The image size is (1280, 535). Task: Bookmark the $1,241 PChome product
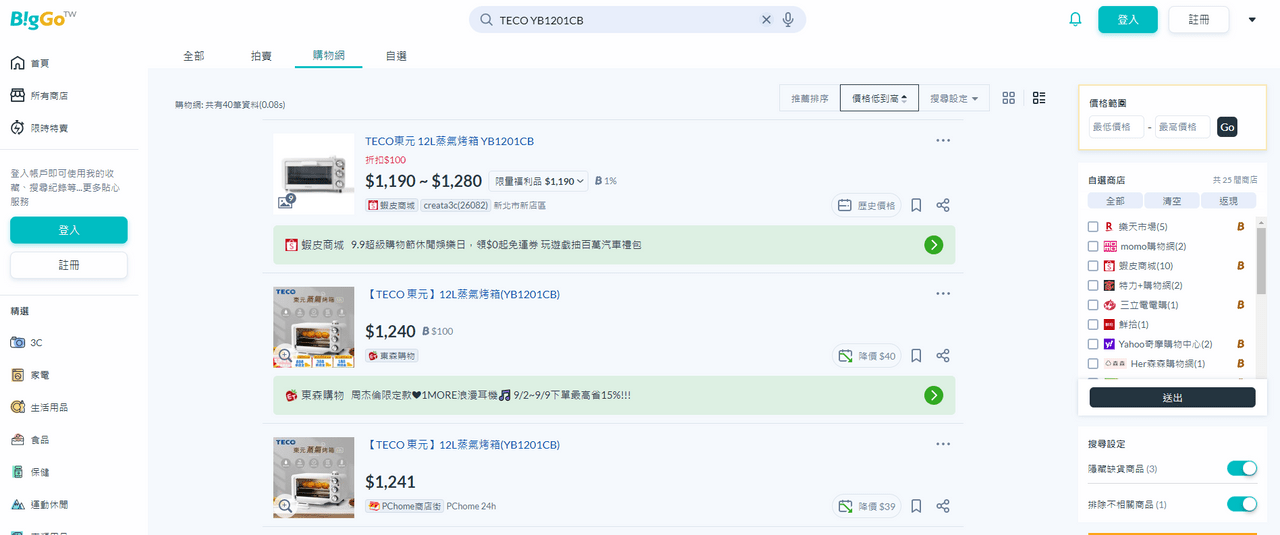pyautogui.click(x=916, y=506)
